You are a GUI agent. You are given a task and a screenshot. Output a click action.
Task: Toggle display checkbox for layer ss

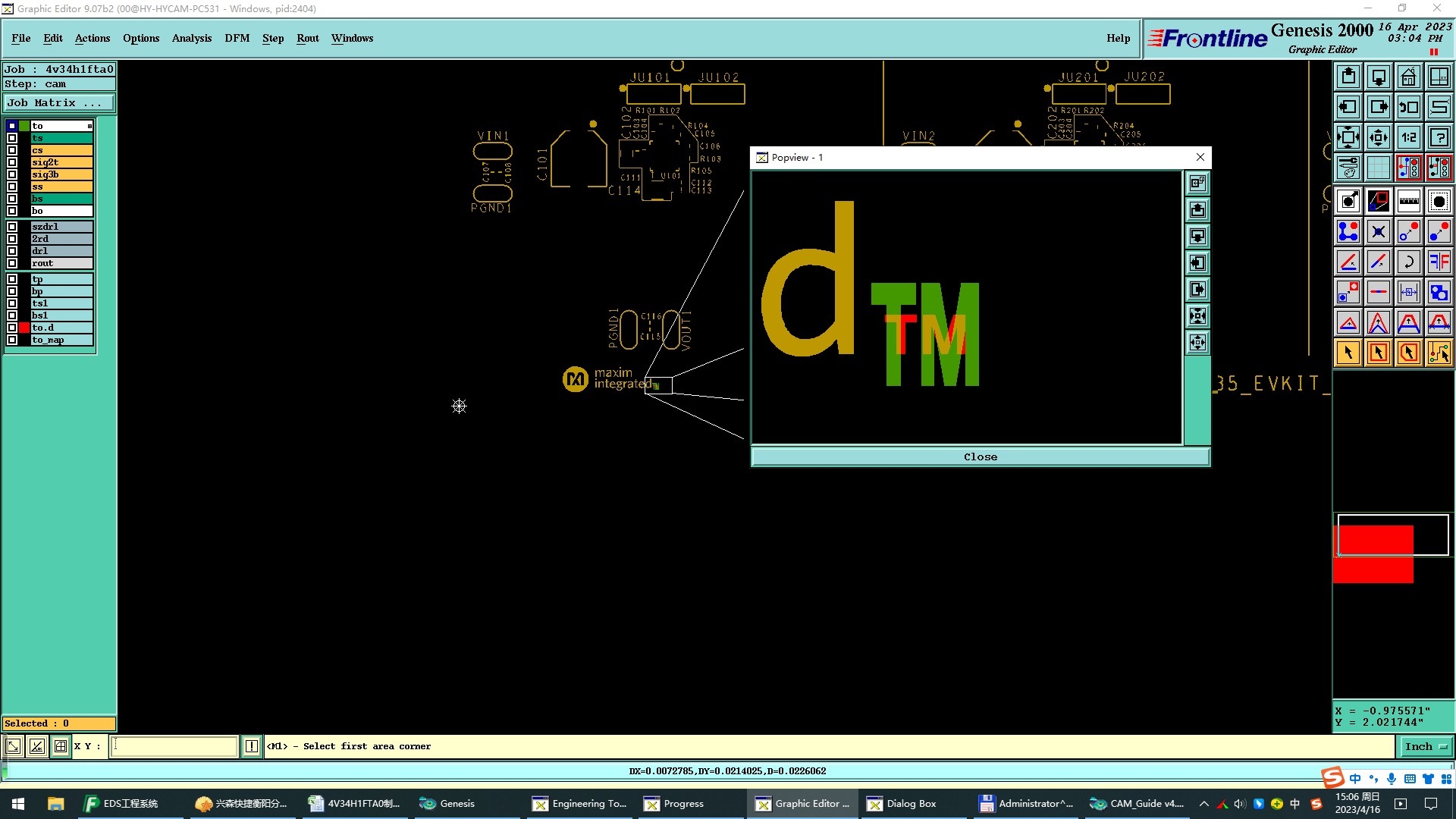[12, 187]
